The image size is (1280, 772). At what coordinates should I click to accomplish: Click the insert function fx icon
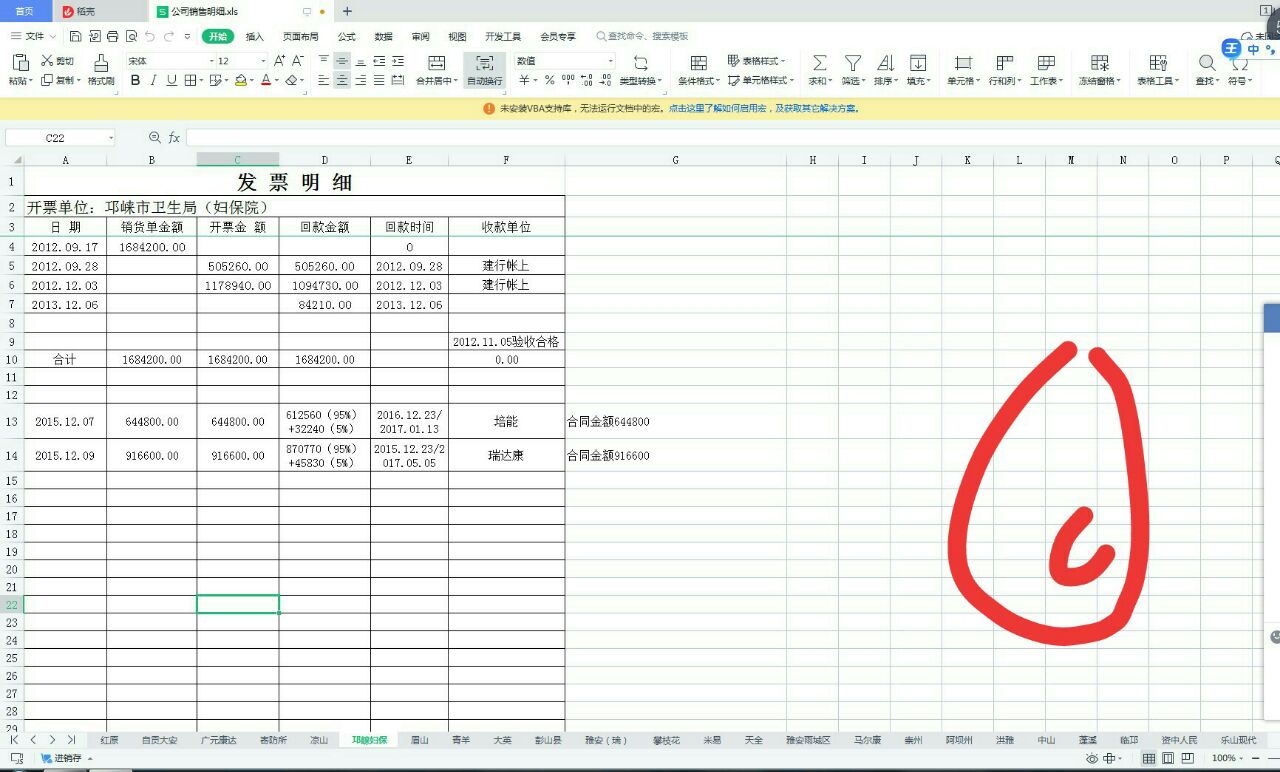(174, 138)
